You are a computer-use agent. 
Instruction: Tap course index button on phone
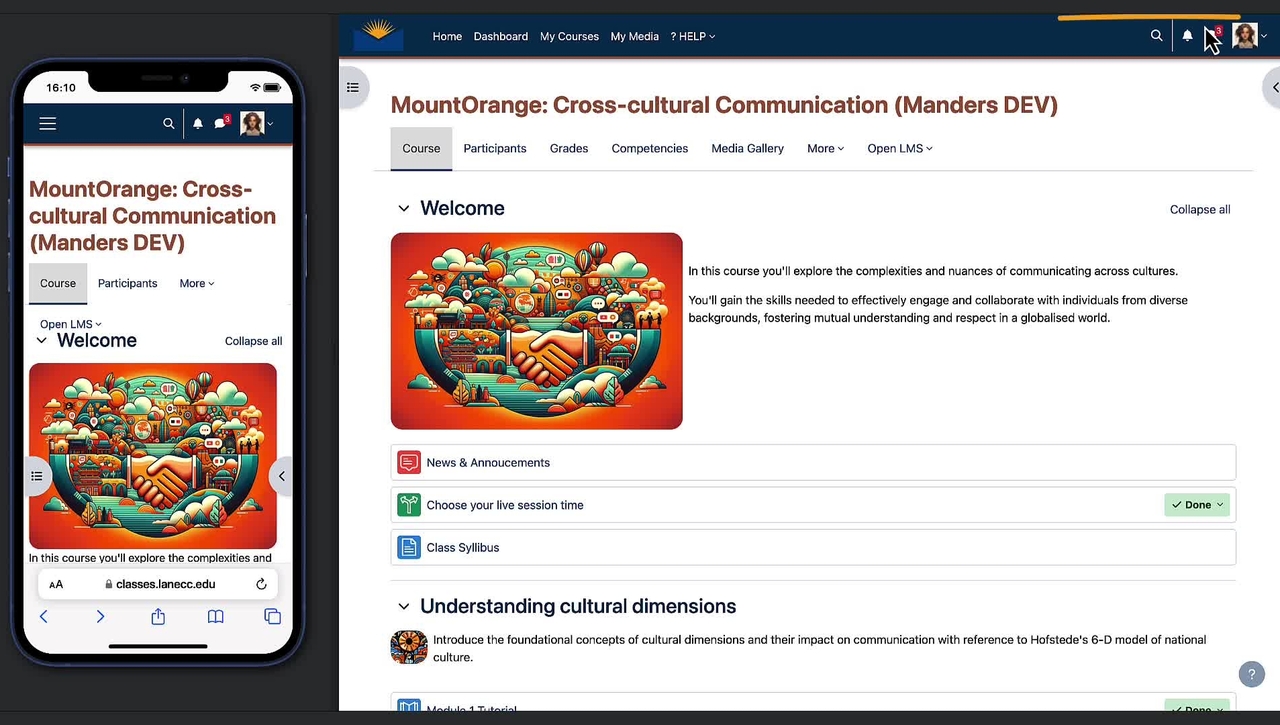click(x=37, y=476)
